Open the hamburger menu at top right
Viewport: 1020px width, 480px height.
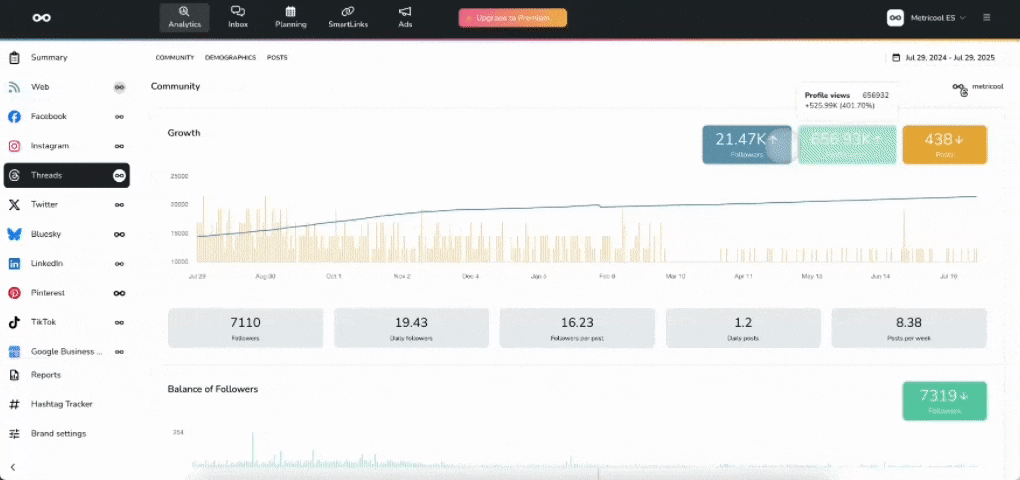tap(987, 17)
